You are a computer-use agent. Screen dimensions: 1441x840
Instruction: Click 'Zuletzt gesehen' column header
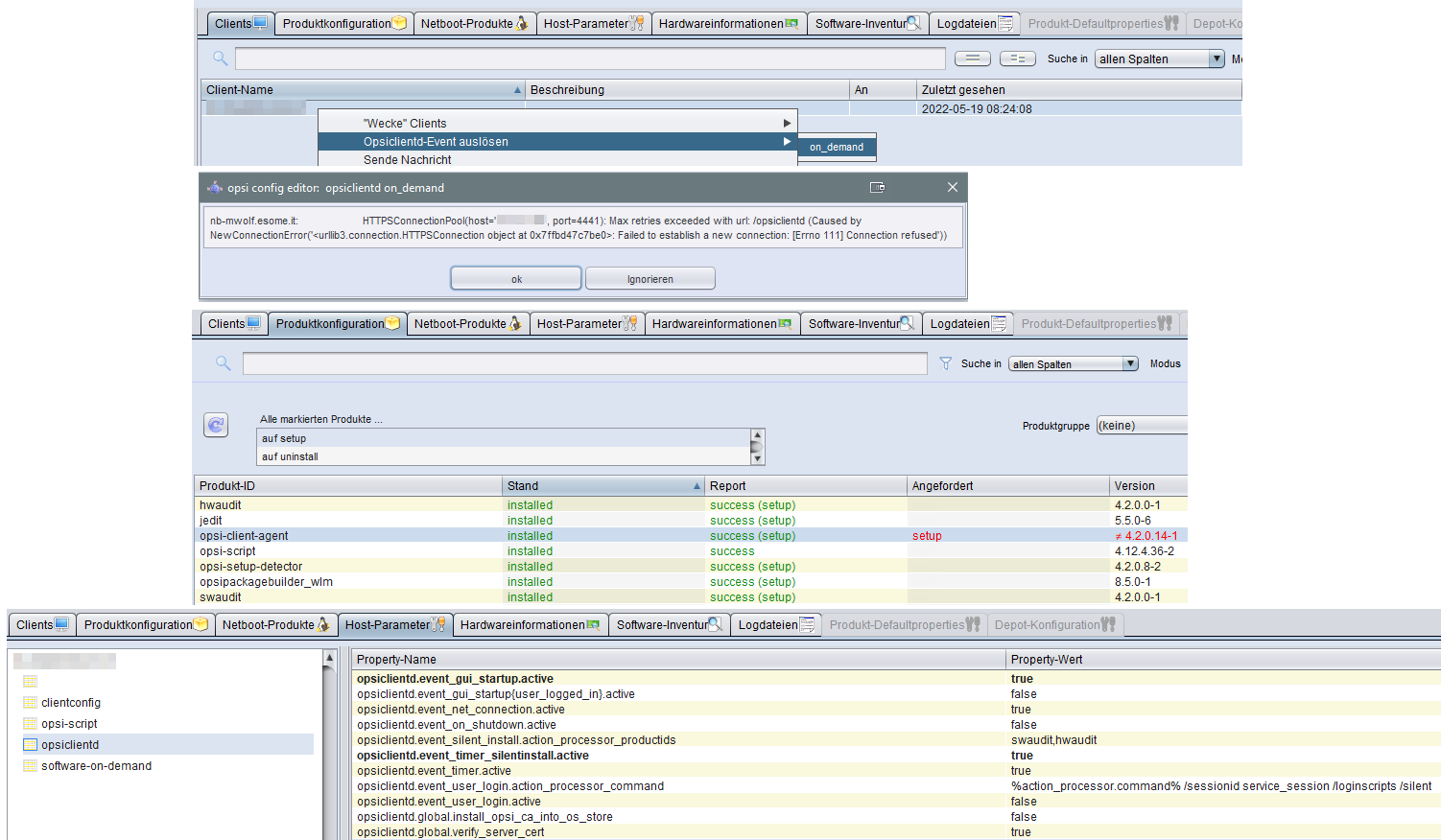[1079, 90]
